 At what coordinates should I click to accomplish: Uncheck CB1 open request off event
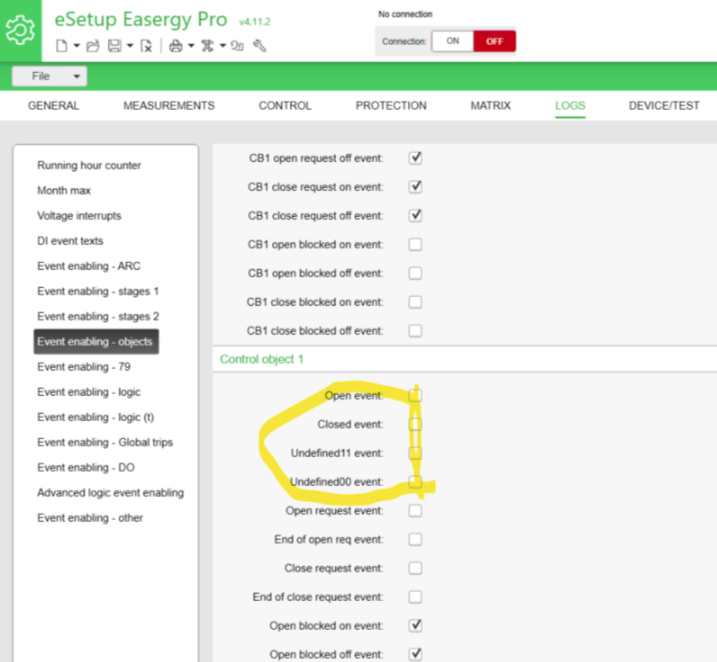pyautogui.click(x=415, y=158)
